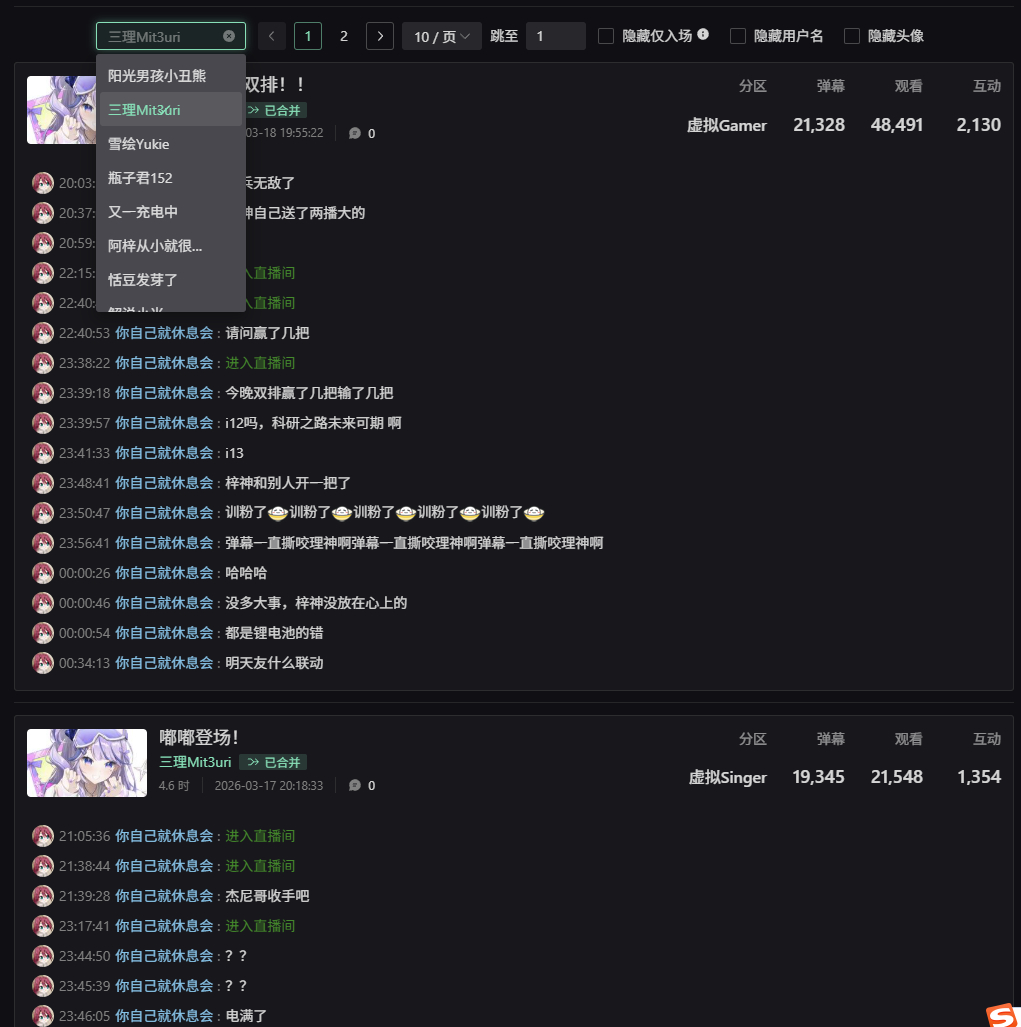Select 瓶子君152 menu option
The height and width of the screenshot is (1027, 1021).
[x=171, y=178]
